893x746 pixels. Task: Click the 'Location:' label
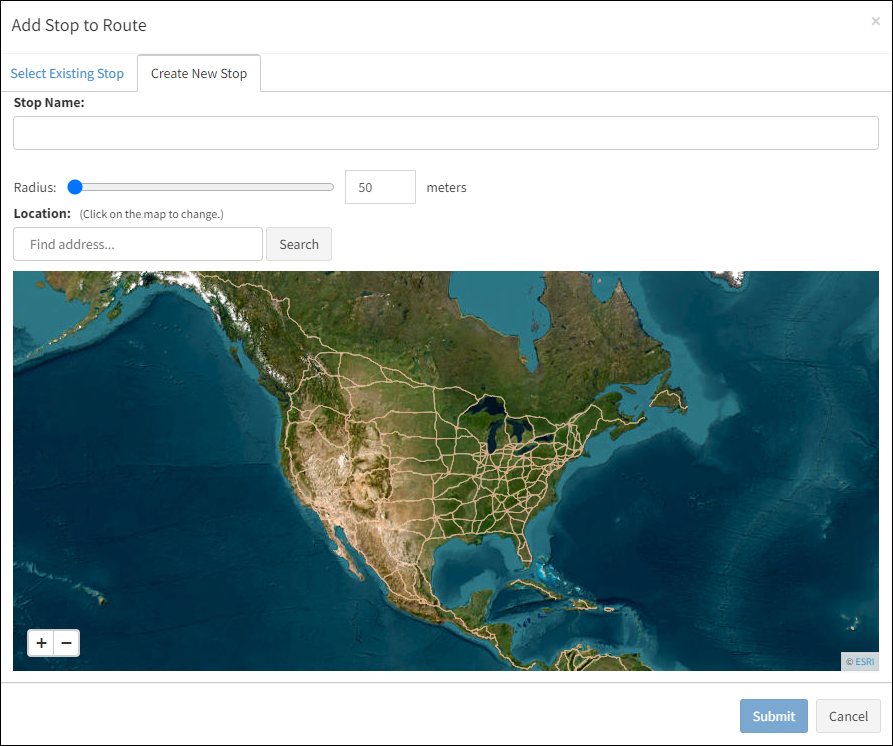coord(42,214)
